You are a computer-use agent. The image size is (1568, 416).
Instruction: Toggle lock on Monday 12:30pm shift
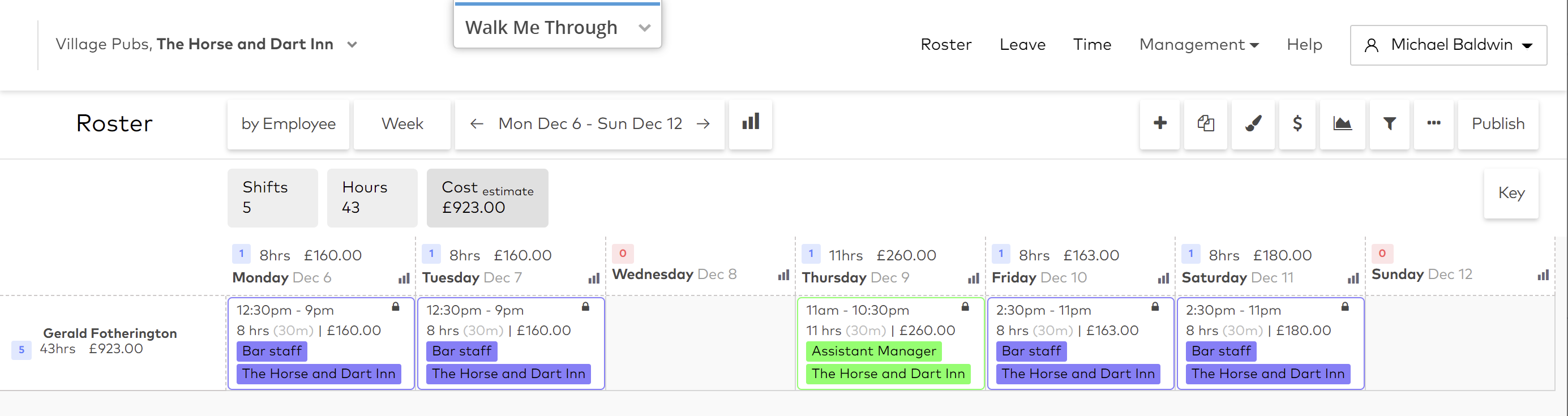pos(396,307)
